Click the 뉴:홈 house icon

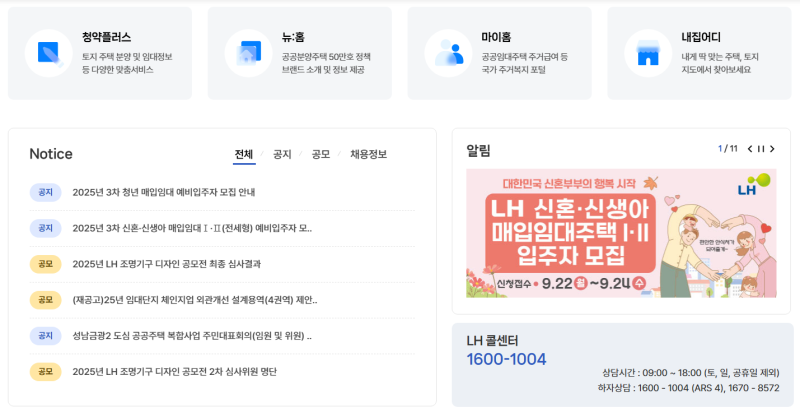[x=249, y=53]
